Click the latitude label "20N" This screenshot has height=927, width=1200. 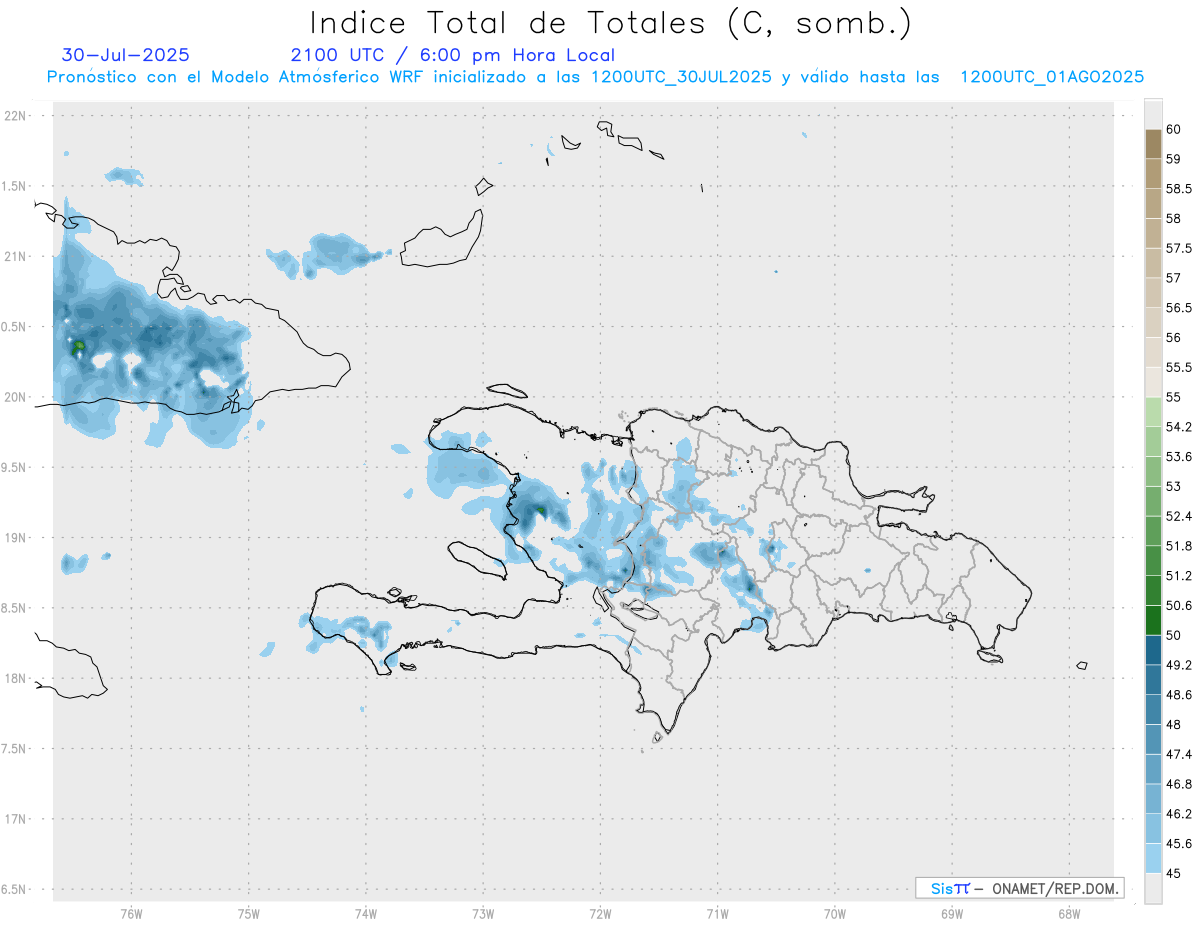click(17, 397)
